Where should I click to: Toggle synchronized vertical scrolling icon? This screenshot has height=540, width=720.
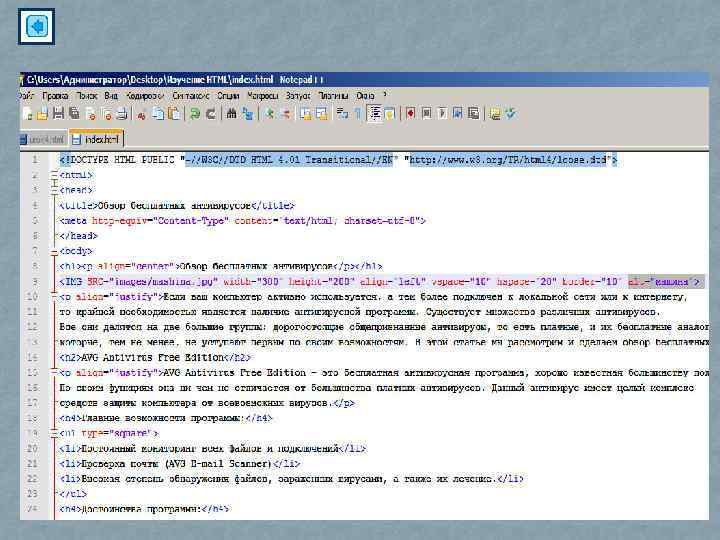click(306, 113)
